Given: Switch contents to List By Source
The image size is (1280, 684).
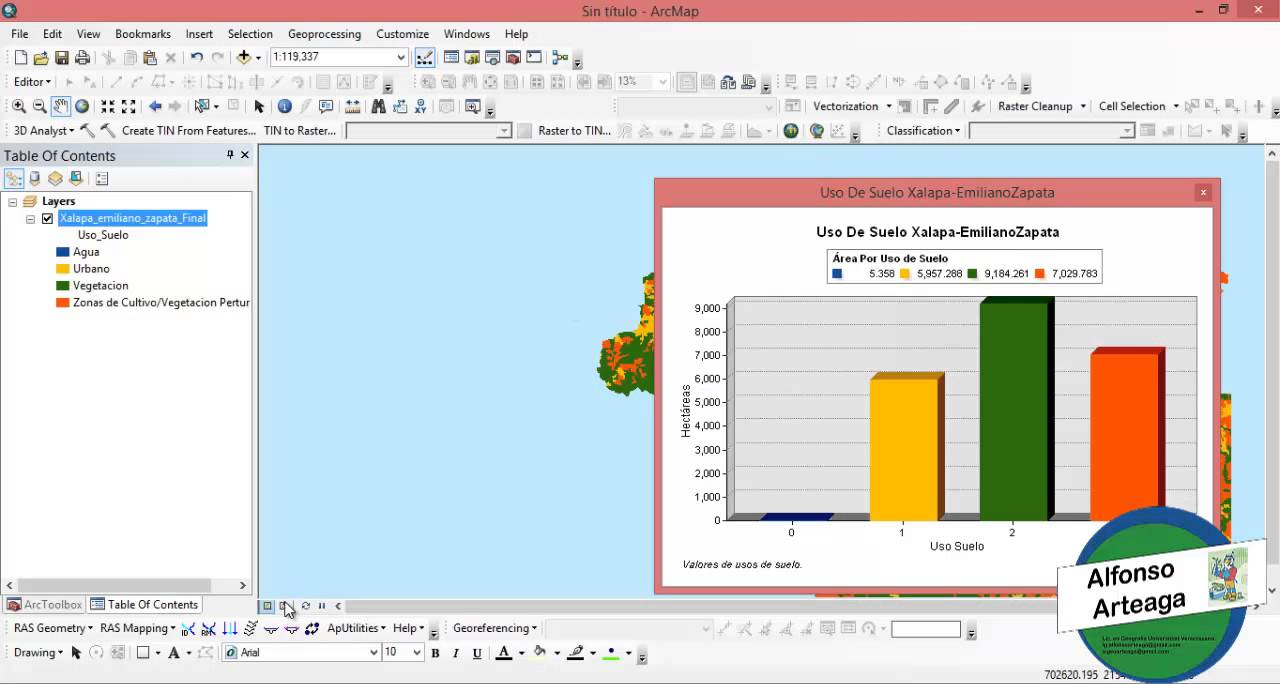Looking at the screenshot, I should click(x=35, y=178).
